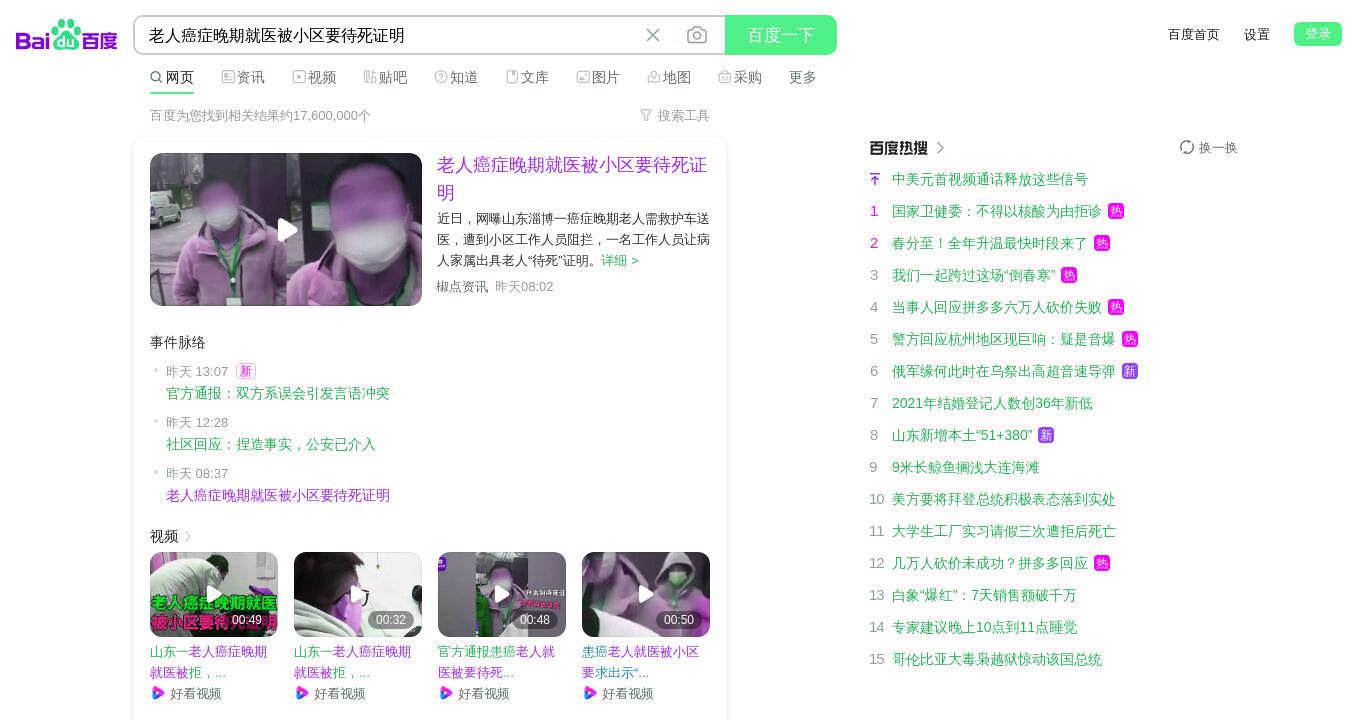Open 9米长鲸鱼搁浅大连海滩
Image resolution: width=1366 pixels, height=720 pixels.
click(x=966, y=467)
